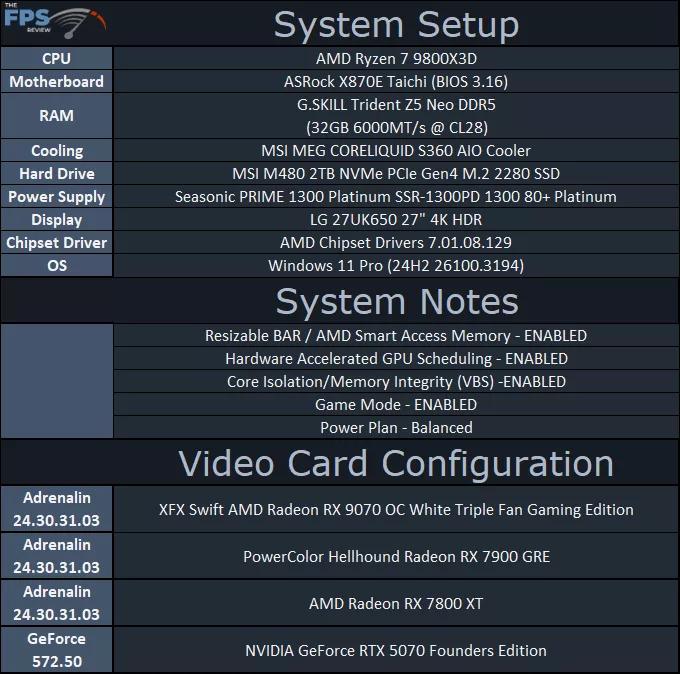Click the 'RAM' row label
This screenshot has height=674, width=680.
click(x=56, y=116)
